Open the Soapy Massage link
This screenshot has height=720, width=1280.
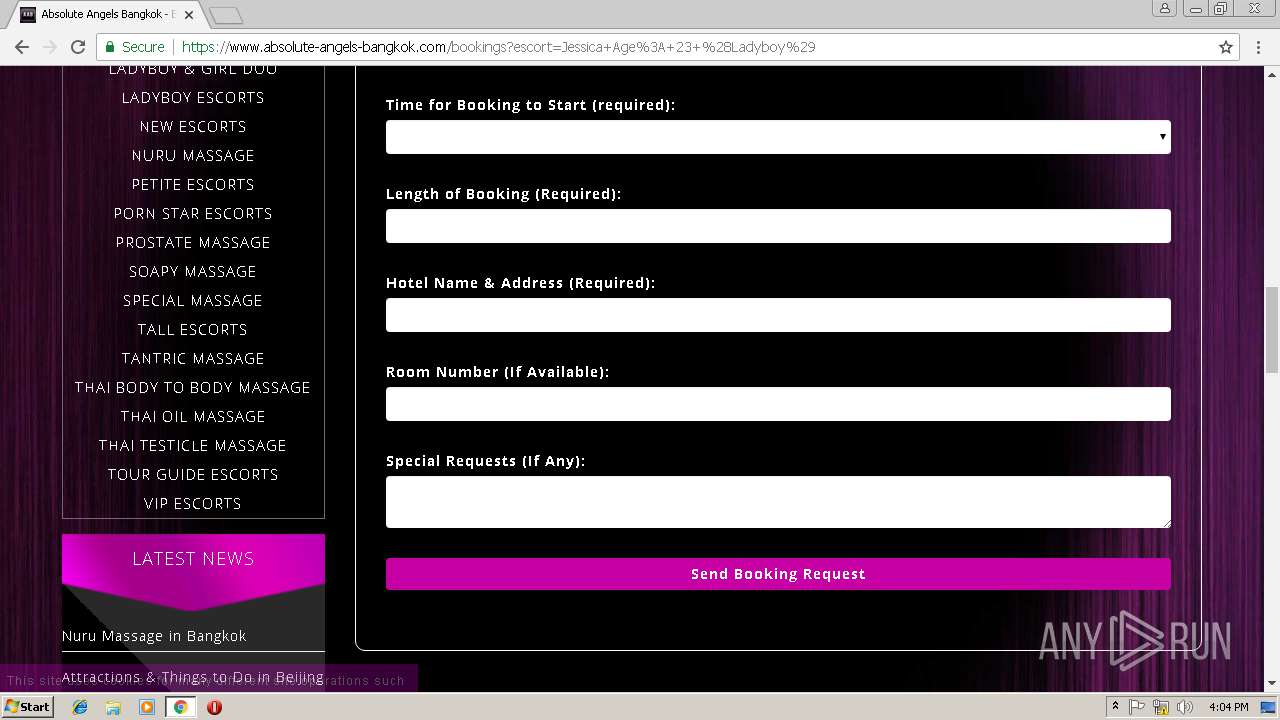point(193,272)
